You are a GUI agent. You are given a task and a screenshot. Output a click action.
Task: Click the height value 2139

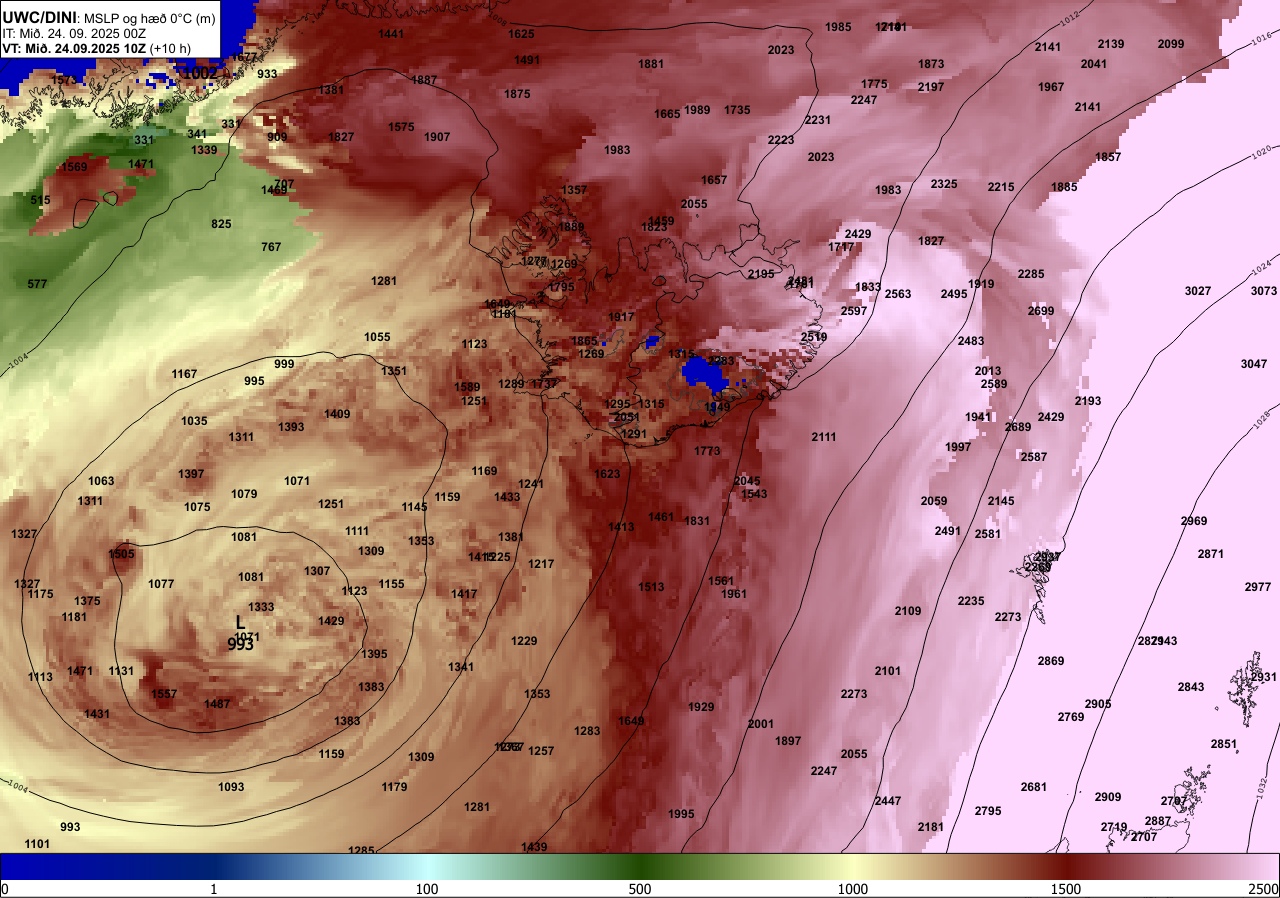click(1111, 44)
